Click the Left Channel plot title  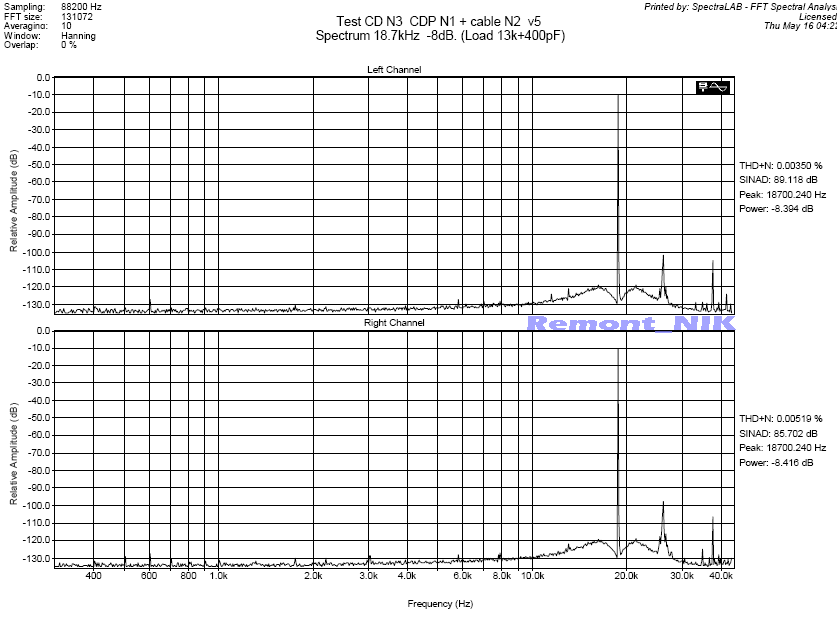point(393,70)
